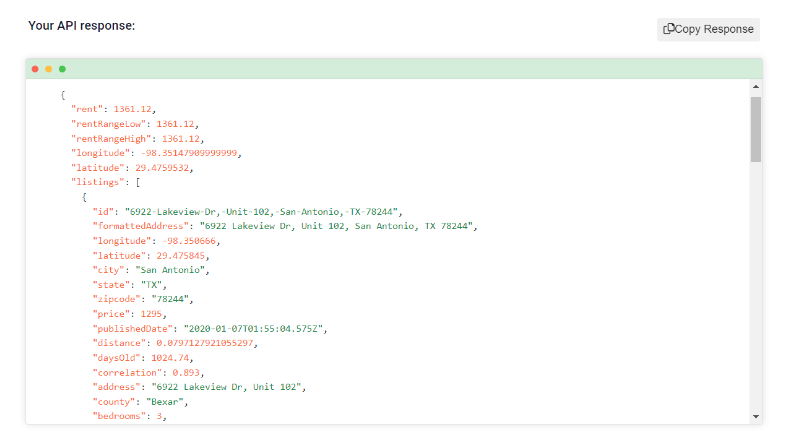Click the "rentRangeHigh" key
This screenshot has width=788, height=441.
[111, 139]
